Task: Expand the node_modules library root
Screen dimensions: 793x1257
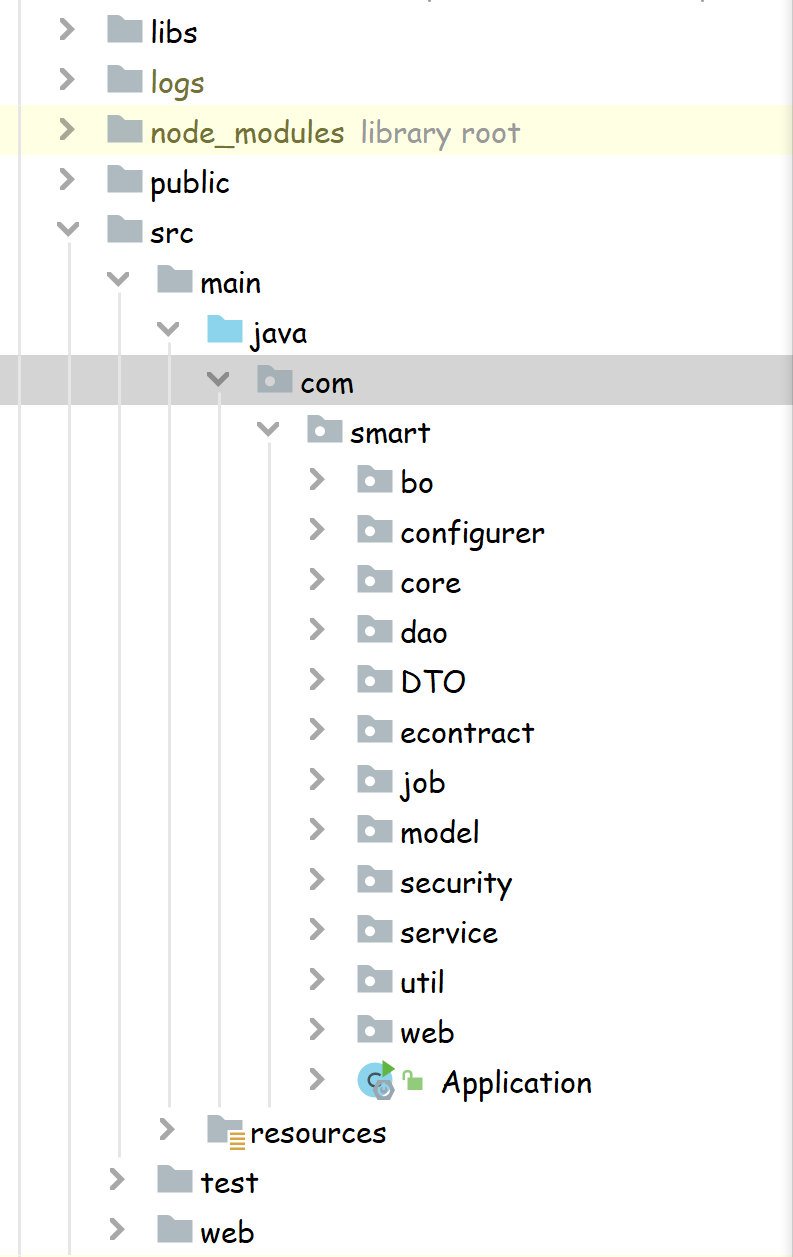Action: [x=67, y=130]
